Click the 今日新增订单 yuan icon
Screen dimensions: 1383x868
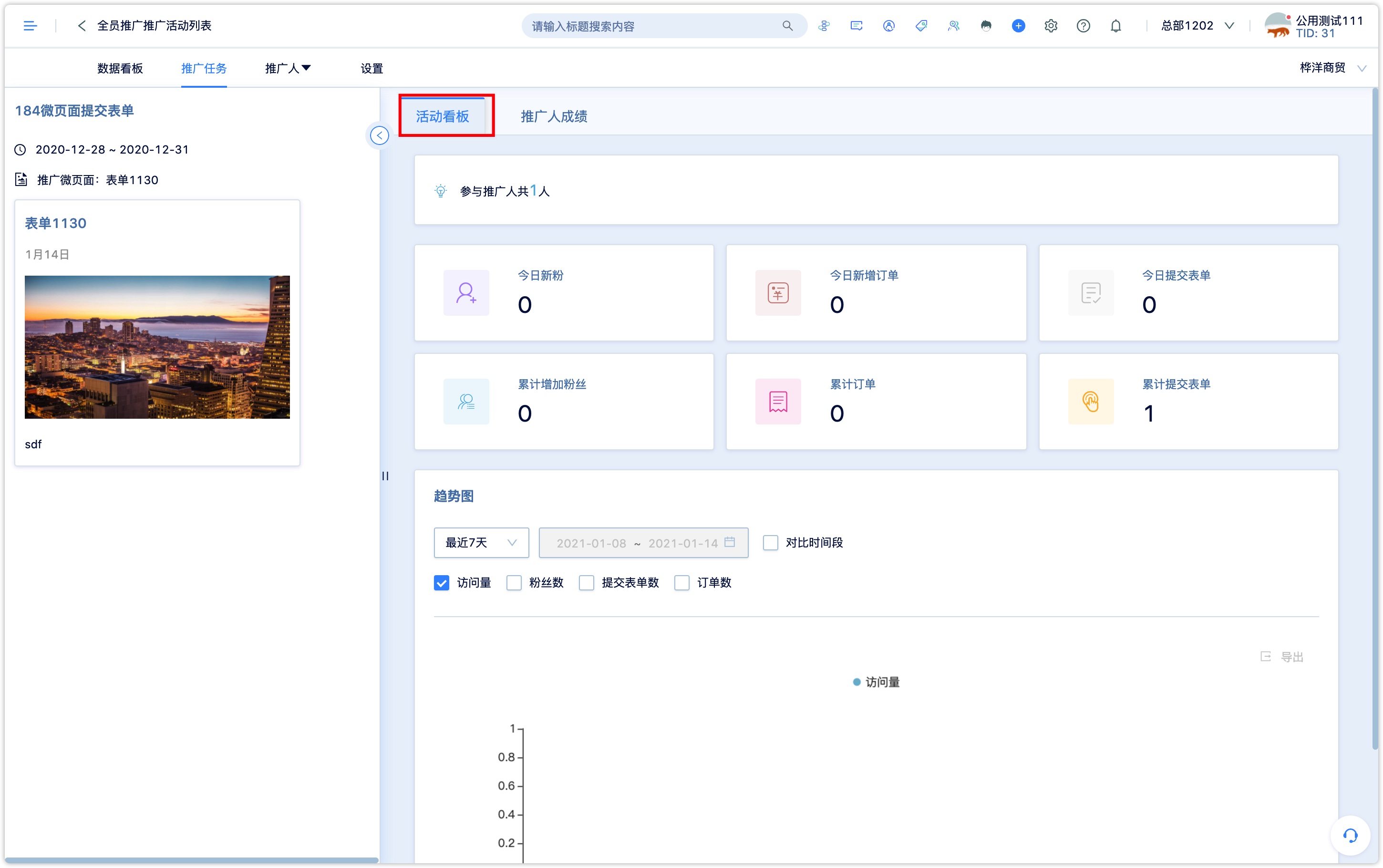(x=777, y=293)
